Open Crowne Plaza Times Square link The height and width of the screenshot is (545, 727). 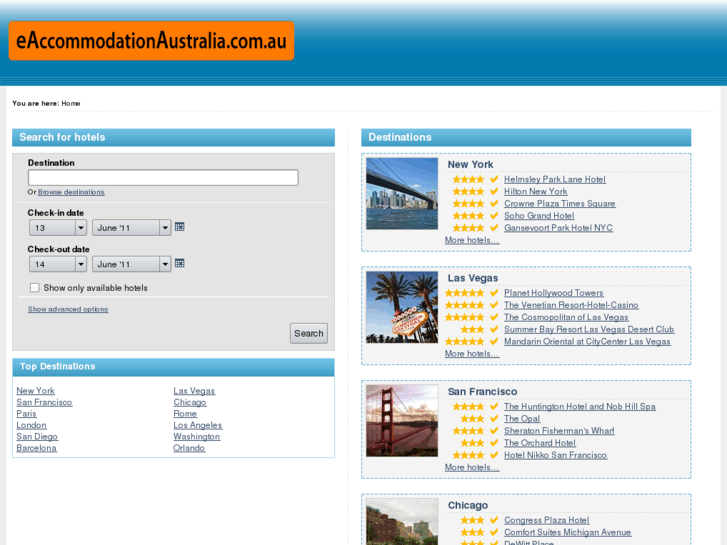pos(560,203)
